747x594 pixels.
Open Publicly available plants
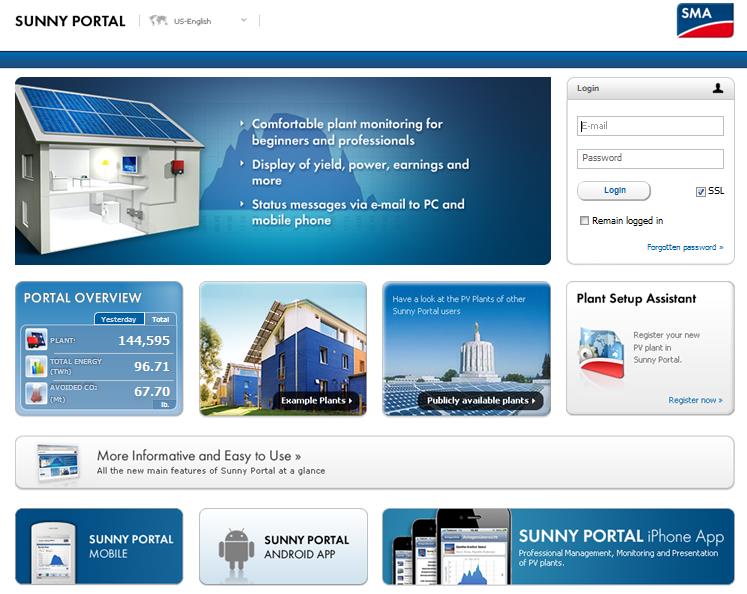[480, 401]
